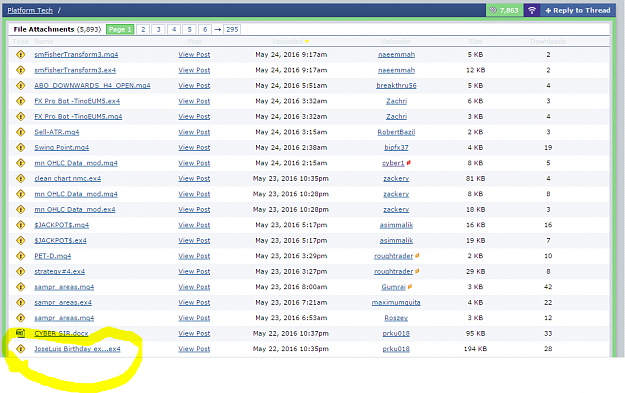Click upload date May 22, 2016 10:37pm
This screenshot has width=625, height=393.
pyautogui.click(x=291, y=334)
